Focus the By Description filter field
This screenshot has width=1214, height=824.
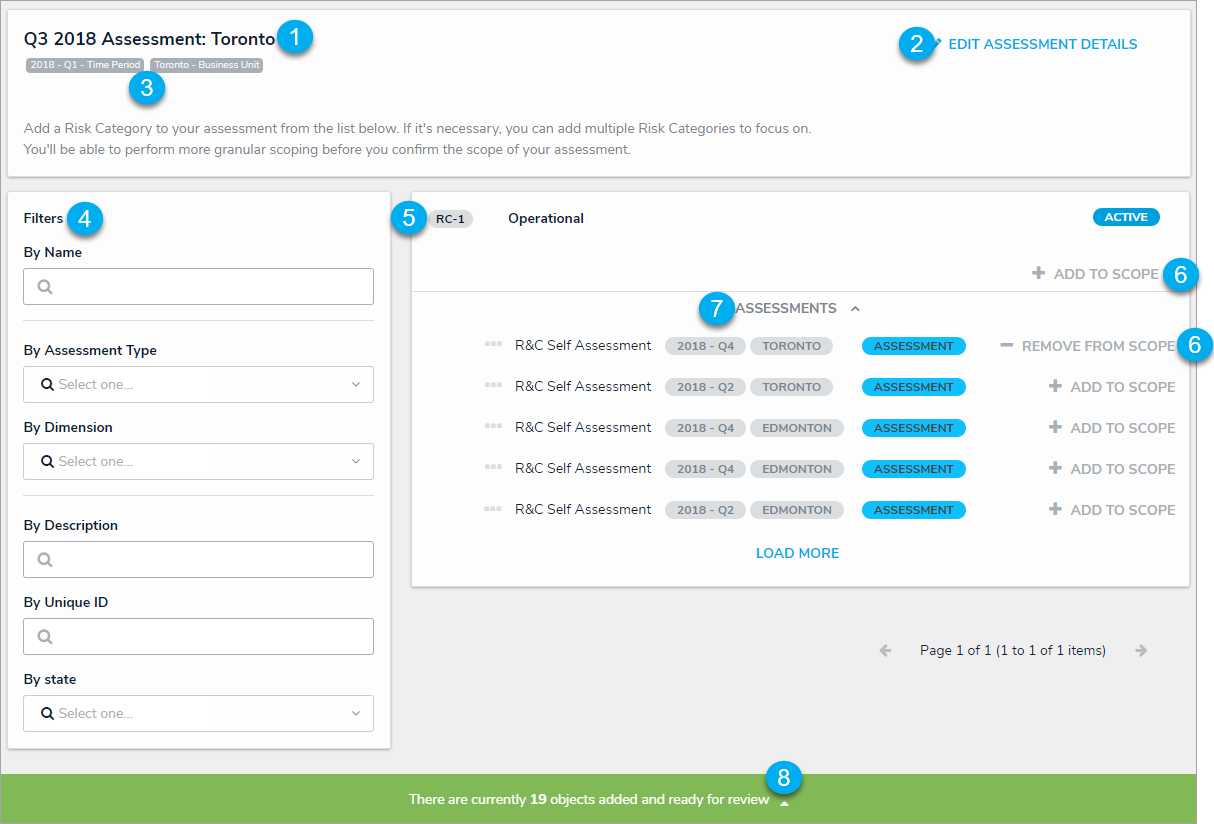tap(198, 559)
